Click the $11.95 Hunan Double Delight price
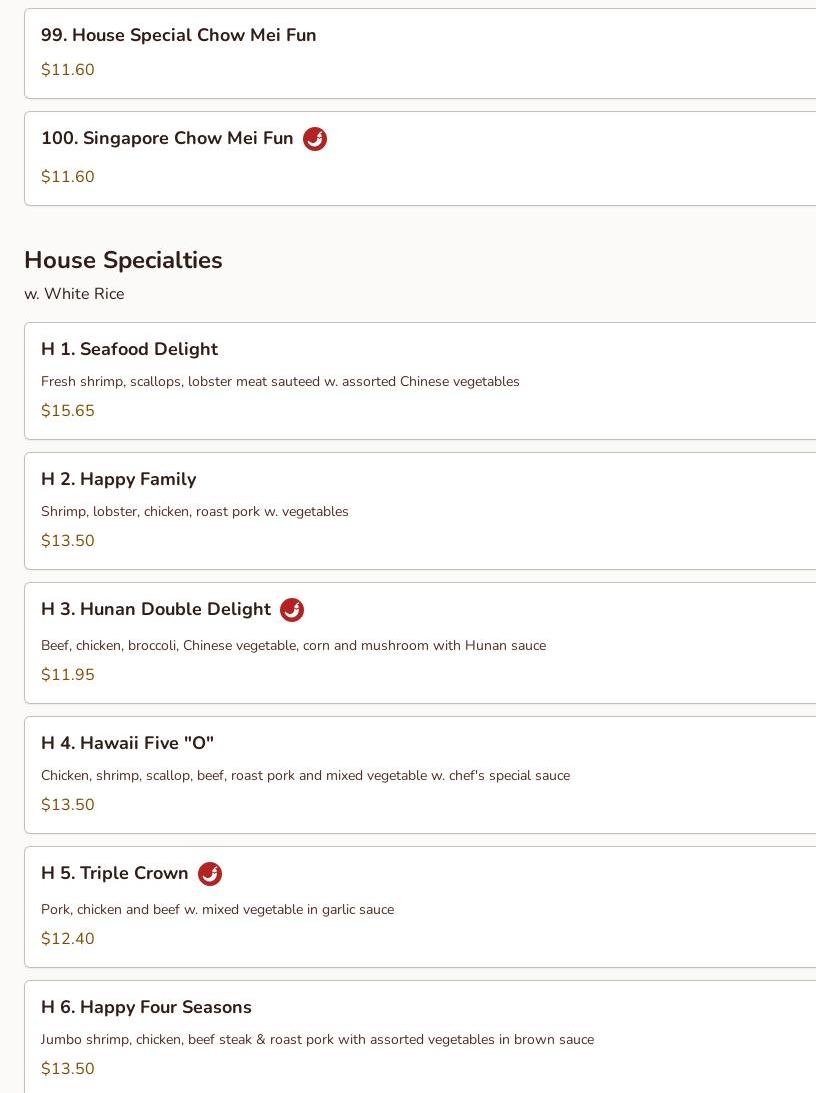Image resolution: width=816 pixels, height=1093 pixels. 68,675
